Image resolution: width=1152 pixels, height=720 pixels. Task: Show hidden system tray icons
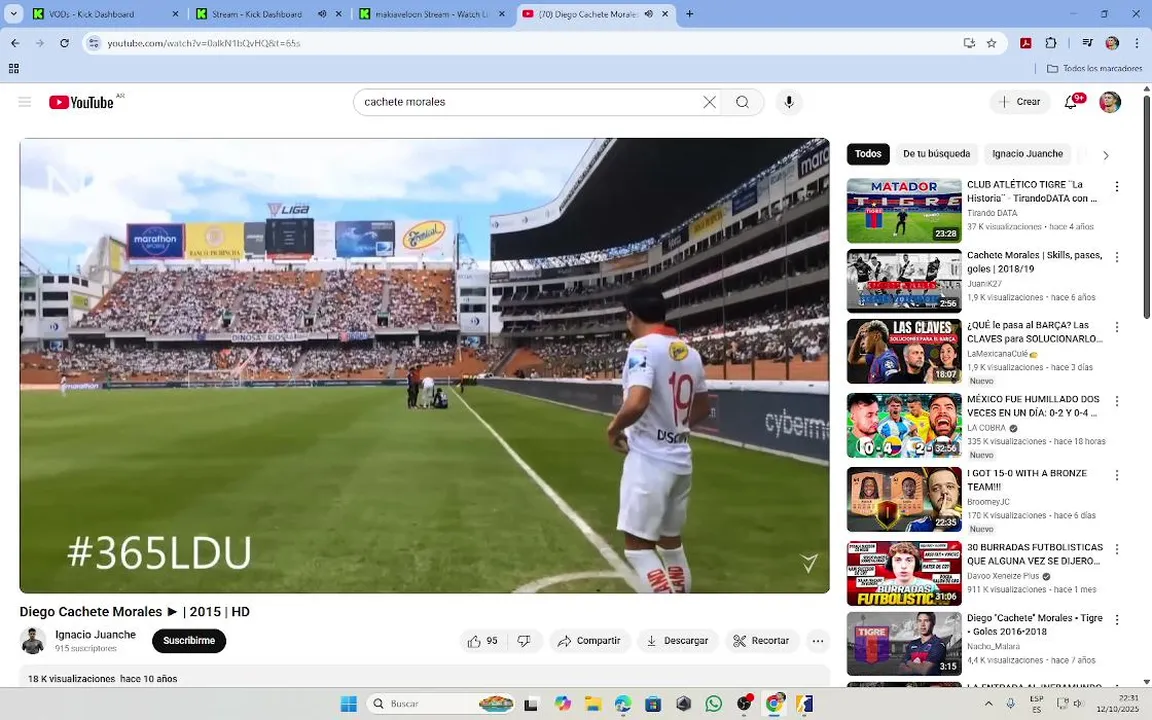pyautogui.click(x=988, y=704)
